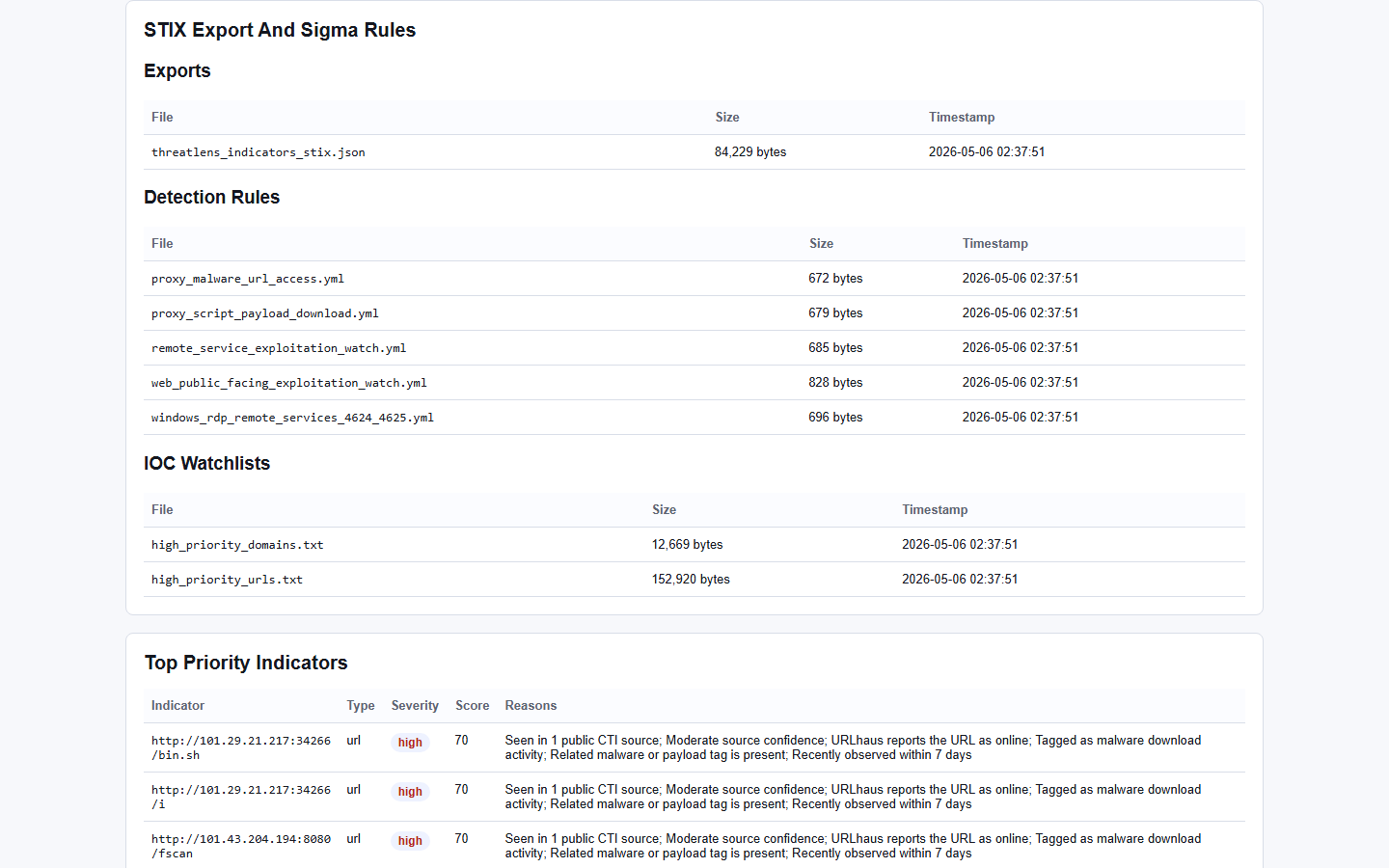Image resolution: width=1389 pixels, height=868 pixels.
Task: Click the "STIX Export And Sigma Rules" heading
Action: (x=280, y=30)
